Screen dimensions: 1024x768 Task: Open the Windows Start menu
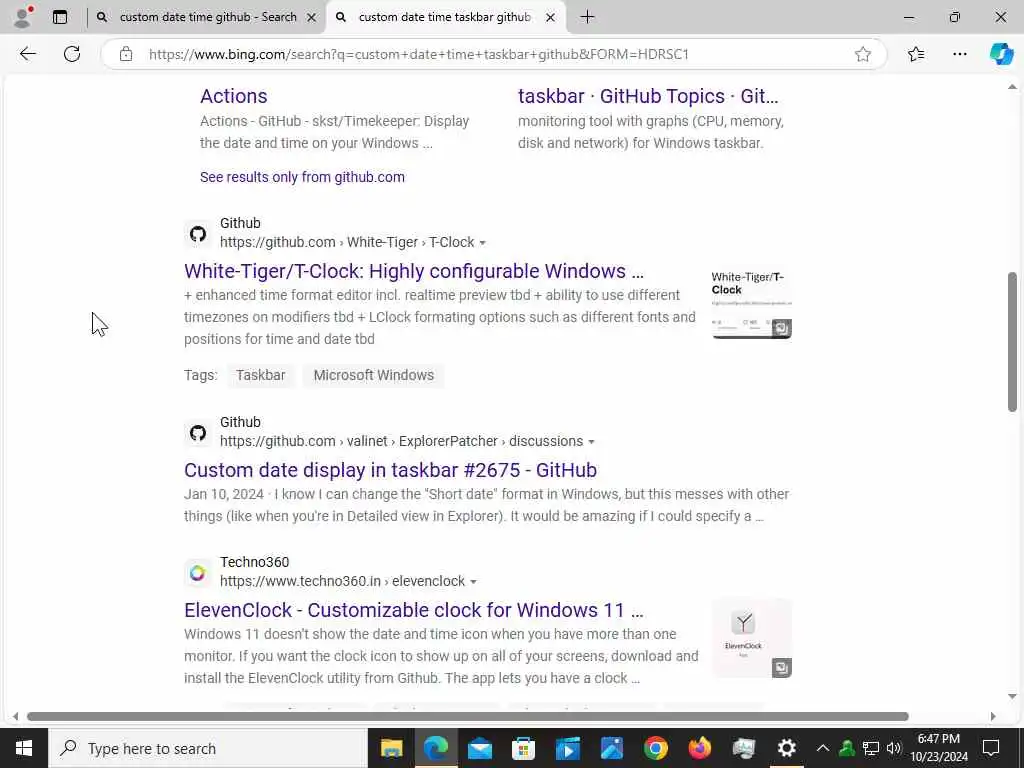click(24, 748)
